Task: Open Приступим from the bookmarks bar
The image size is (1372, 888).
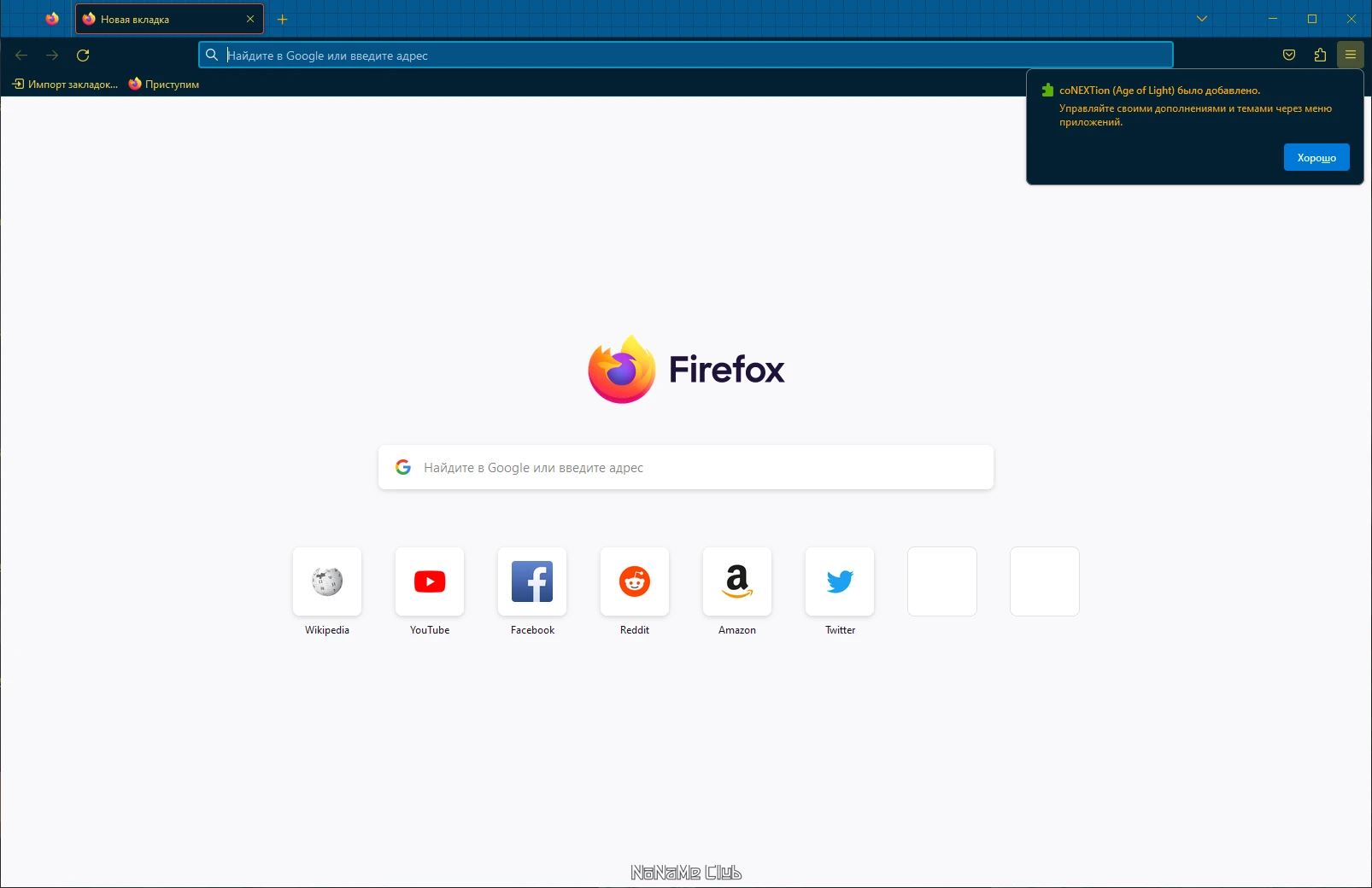Action: (x=164, y=84)
